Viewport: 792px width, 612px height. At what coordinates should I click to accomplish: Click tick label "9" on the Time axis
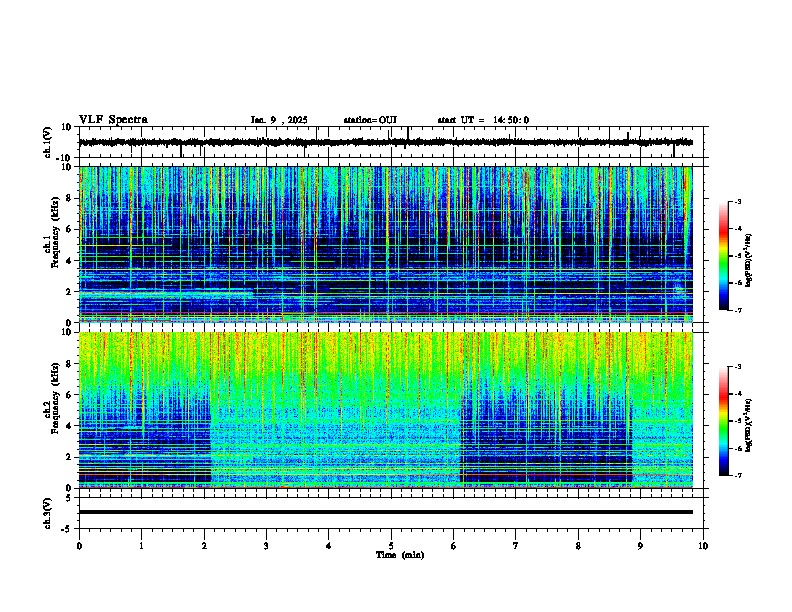coord(640,546)
